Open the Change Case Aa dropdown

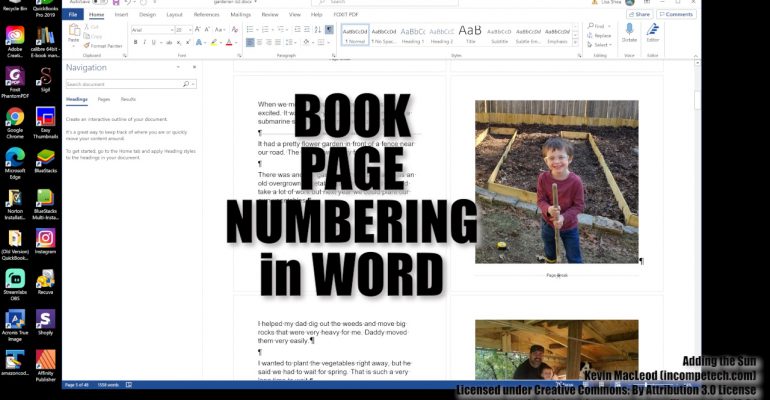pyautogui.click(x=220, y=30)
